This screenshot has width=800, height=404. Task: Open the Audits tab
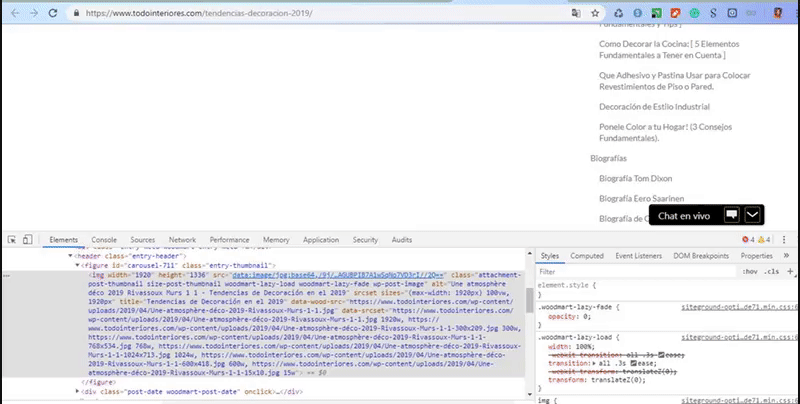402,240
